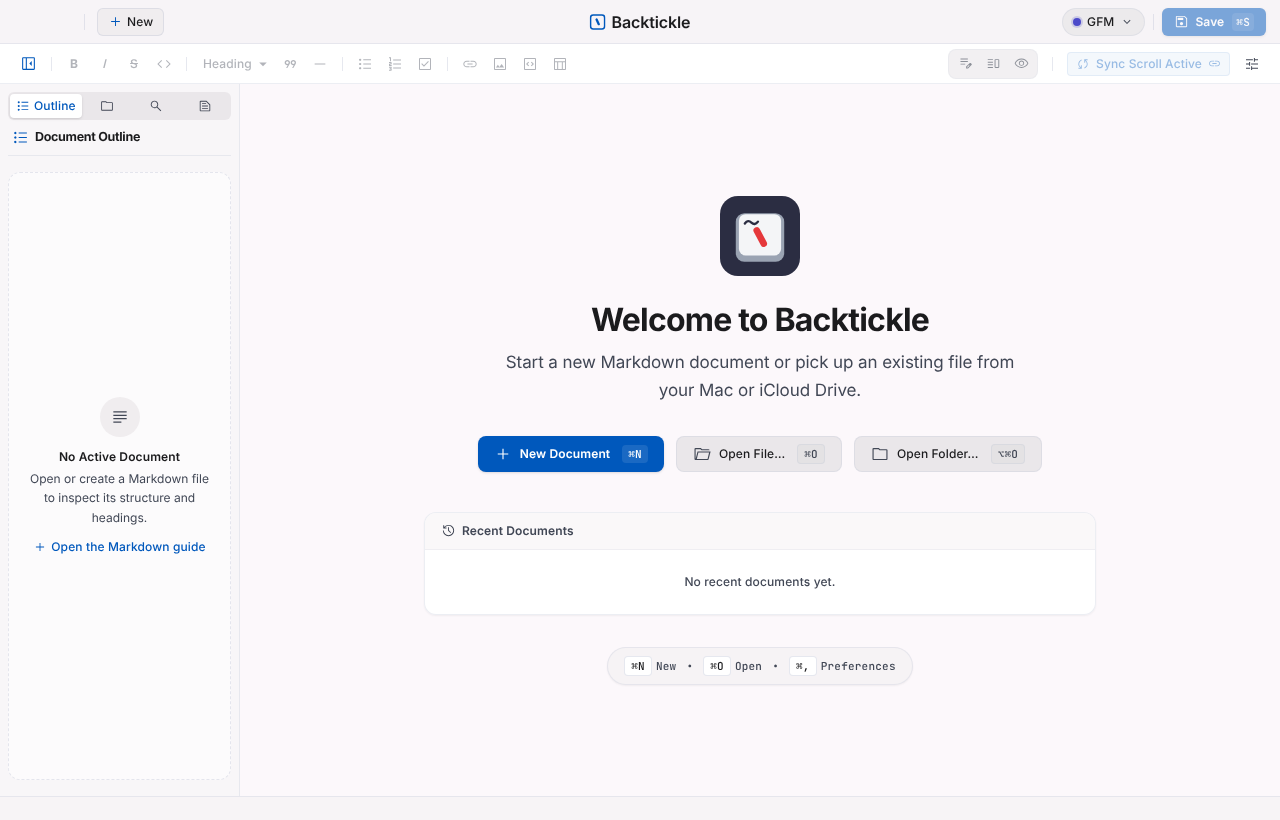Click the No Active Document label
1280x820 pixels.
(120, 457)
